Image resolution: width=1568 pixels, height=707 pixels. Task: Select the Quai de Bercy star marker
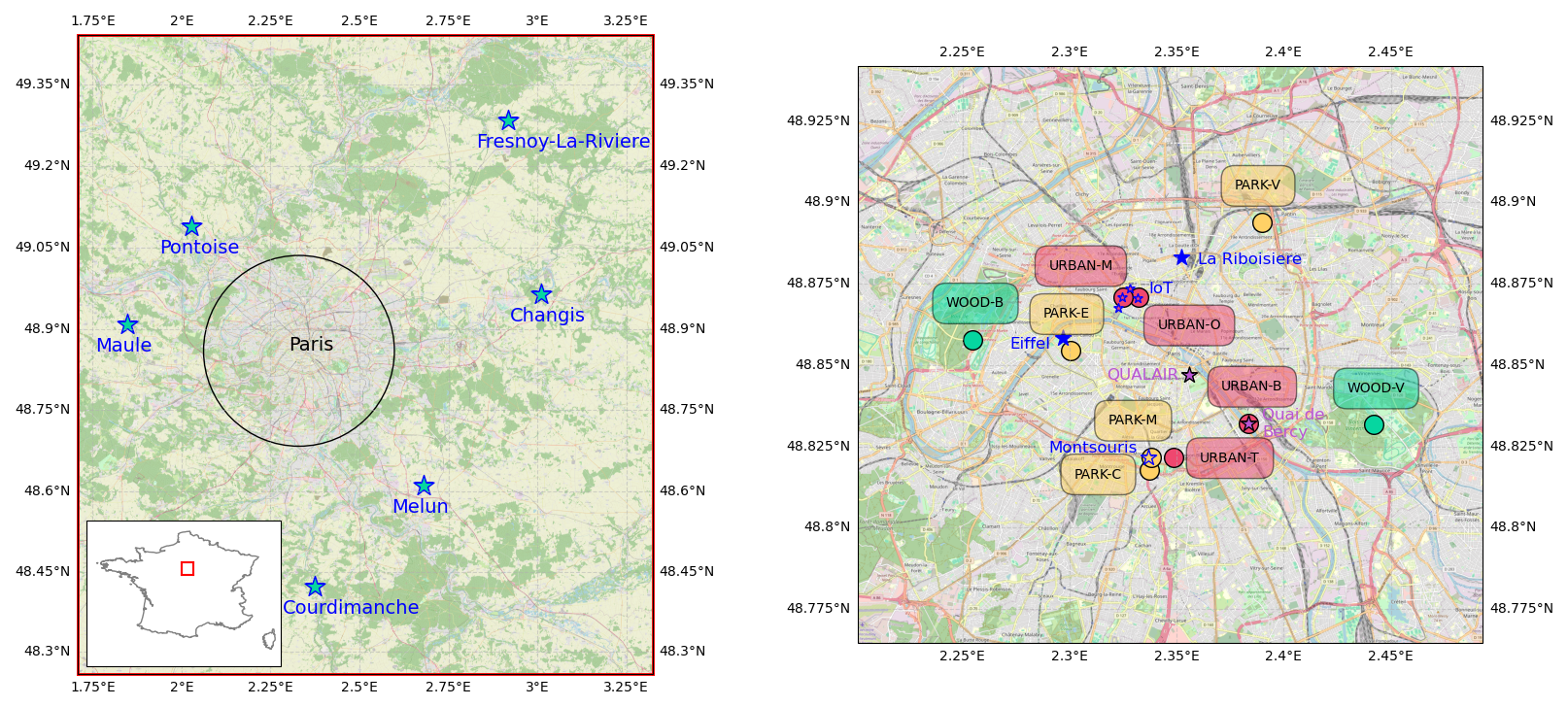(x=1248, y=423)
